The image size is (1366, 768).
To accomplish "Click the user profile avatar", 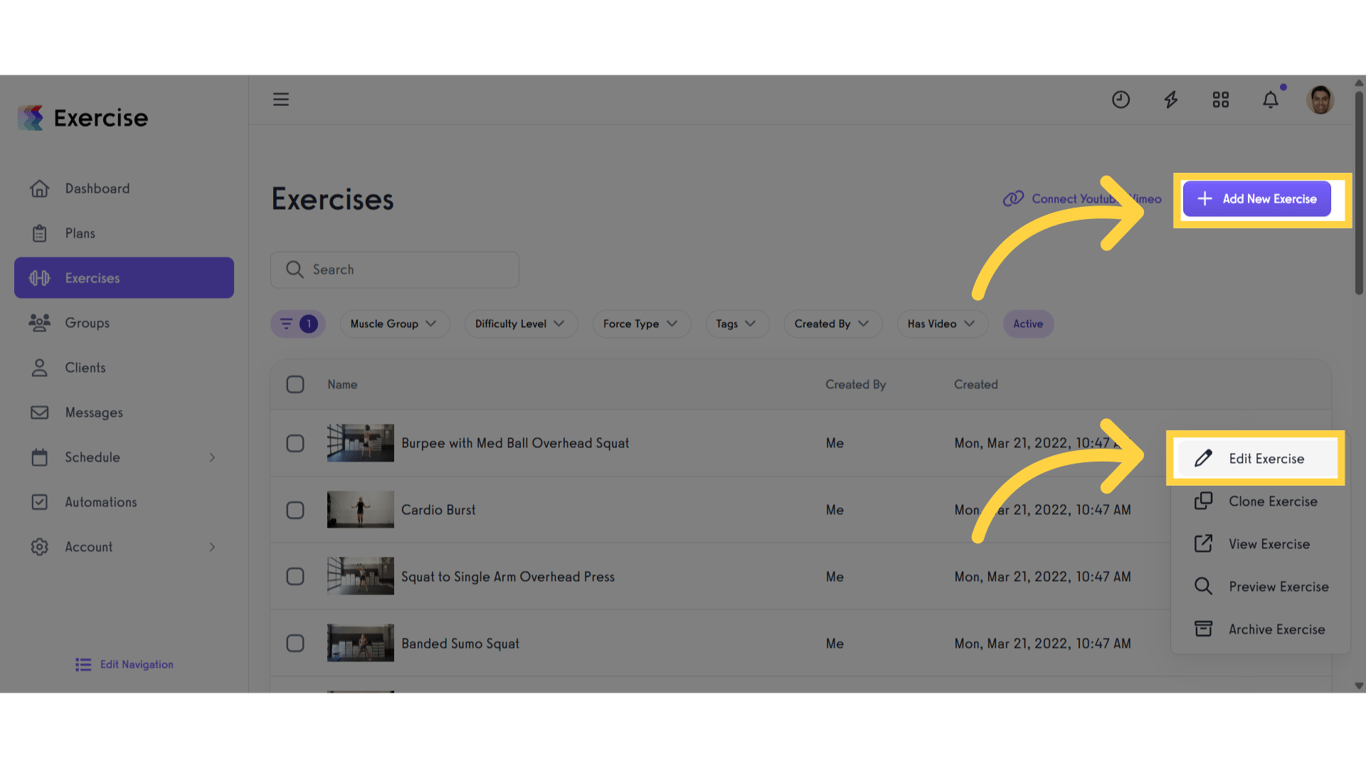I will [x=1320, y=99].
